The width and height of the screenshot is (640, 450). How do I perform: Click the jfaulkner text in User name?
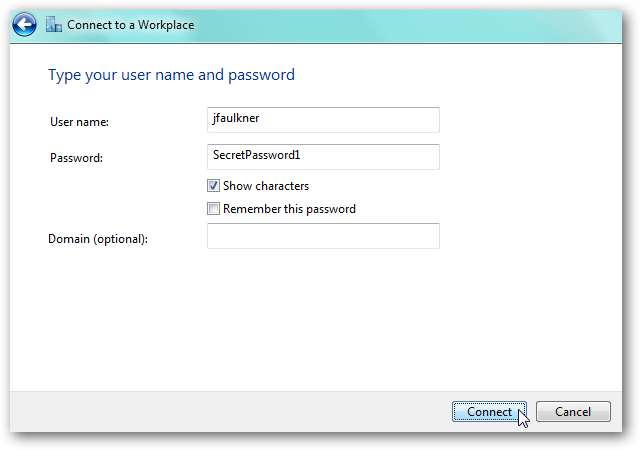[236, 120]
